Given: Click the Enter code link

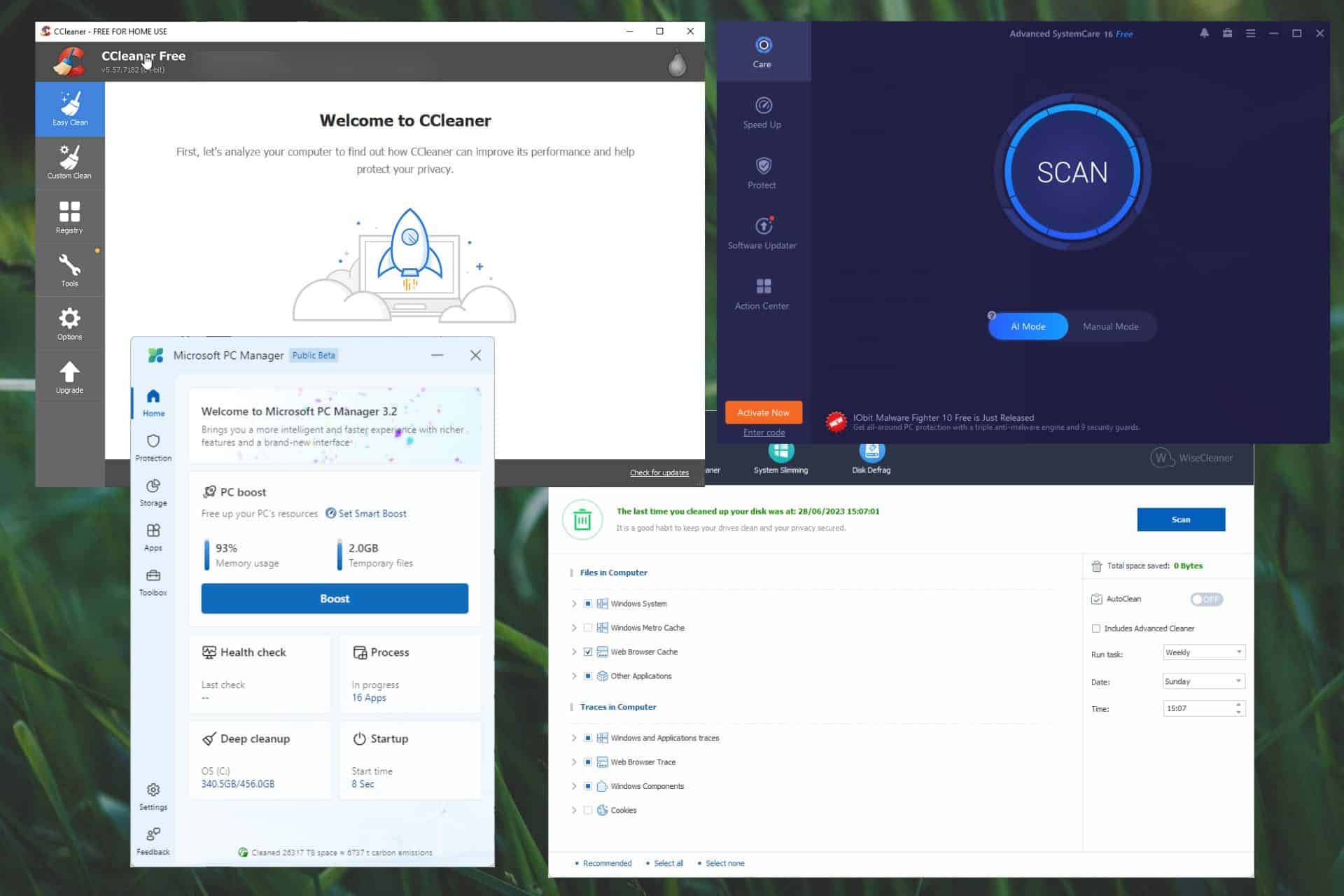Looking at the screenshot, I should [x=764, y=433].
